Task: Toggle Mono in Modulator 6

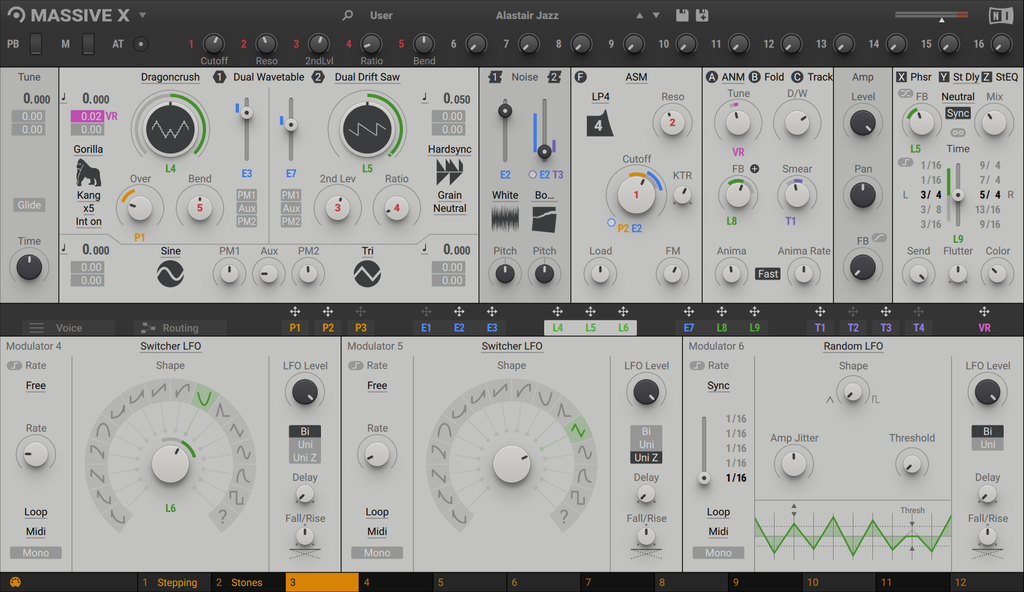Action: tap(718, 553)
